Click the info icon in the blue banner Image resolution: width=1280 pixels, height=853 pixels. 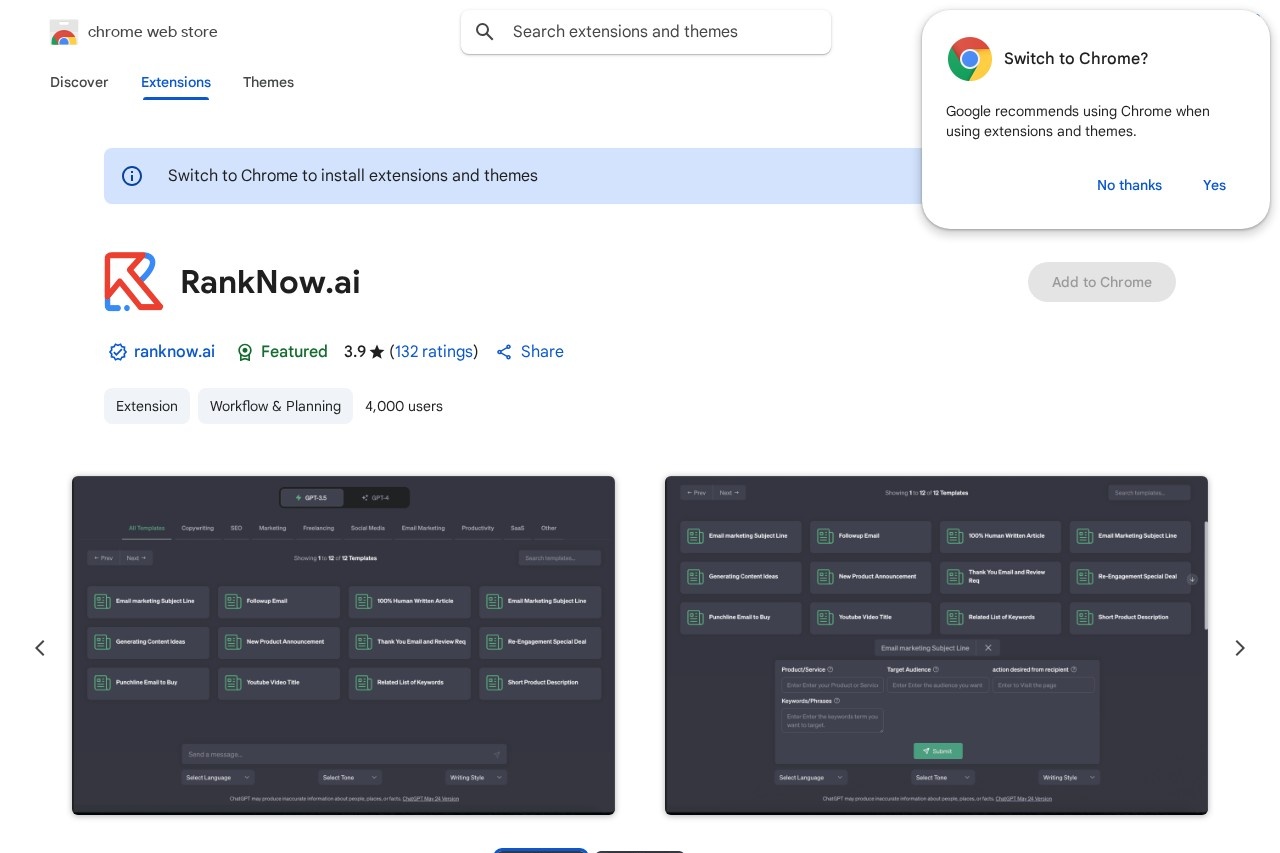132,176
